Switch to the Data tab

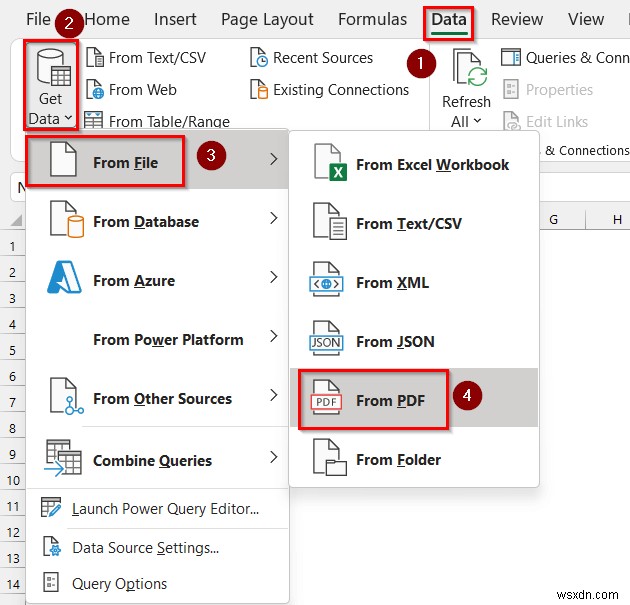pos(448,22)
